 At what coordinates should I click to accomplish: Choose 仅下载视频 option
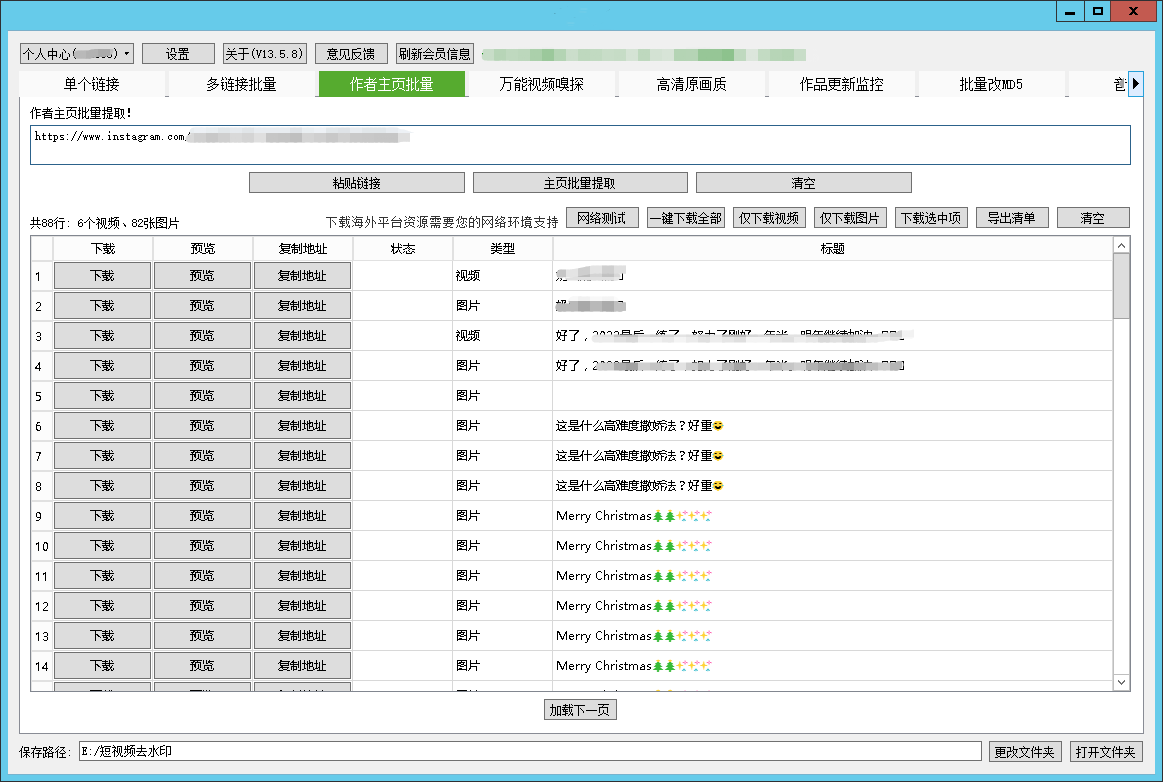point(768,218)
